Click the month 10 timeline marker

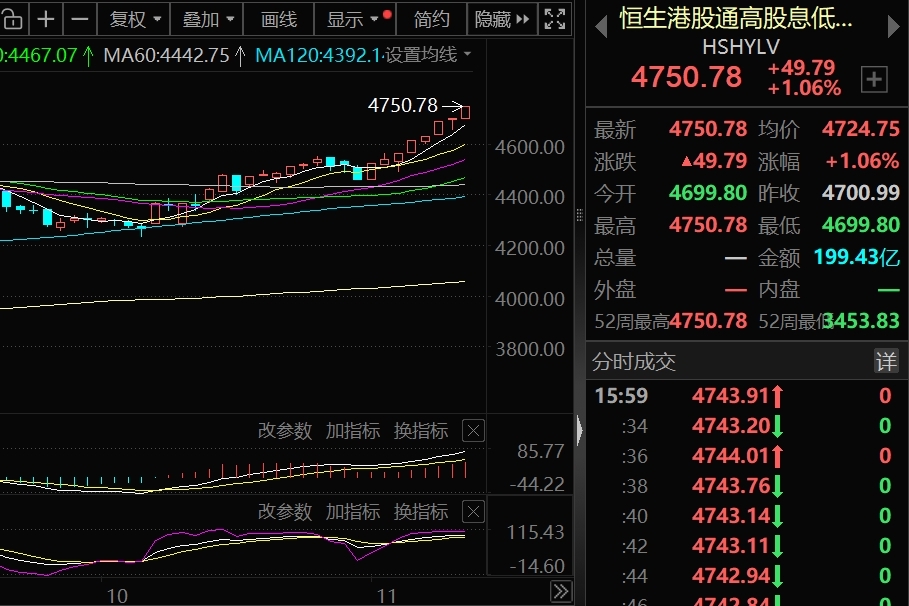tap(117, 596)
